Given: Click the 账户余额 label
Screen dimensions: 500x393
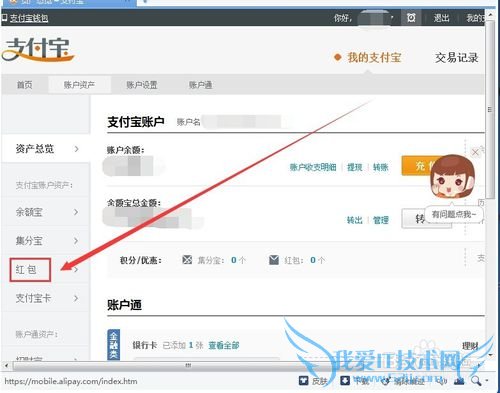Looking at the screenshot, I should tap(125, 150).
